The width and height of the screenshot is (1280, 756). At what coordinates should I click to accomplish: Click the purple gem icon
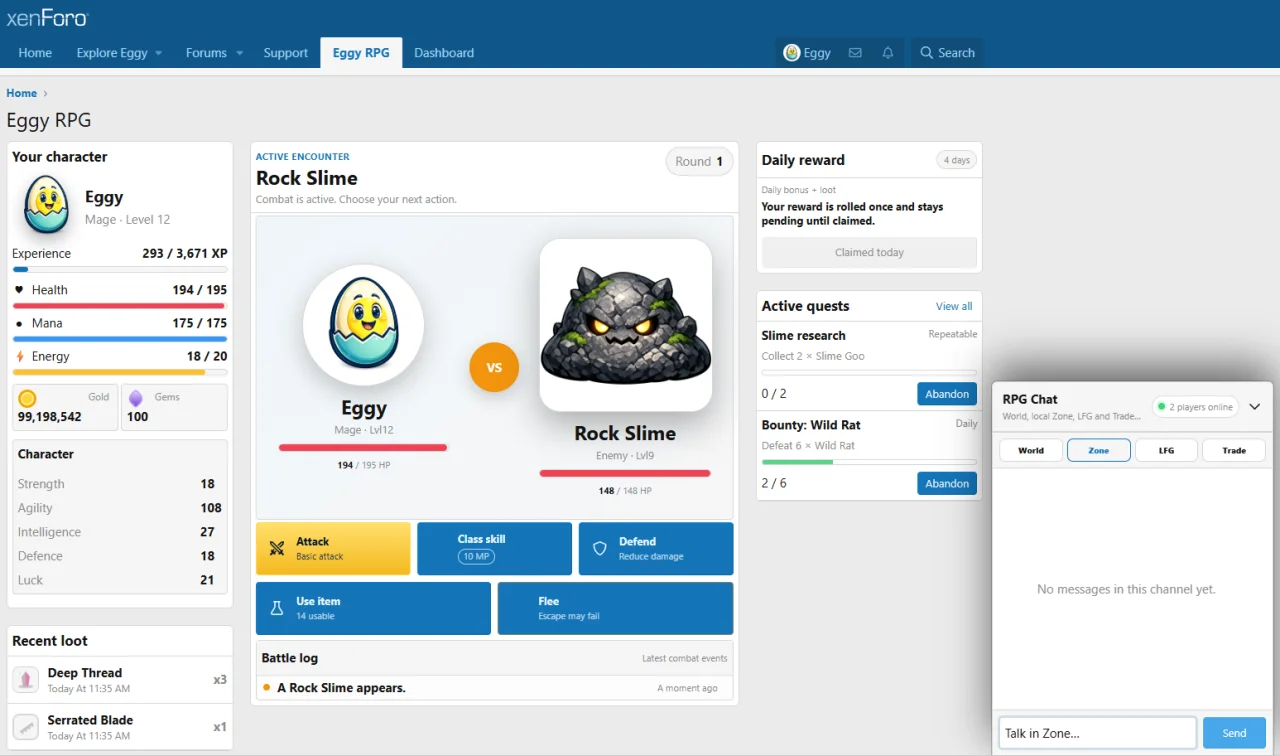[136, 398]
